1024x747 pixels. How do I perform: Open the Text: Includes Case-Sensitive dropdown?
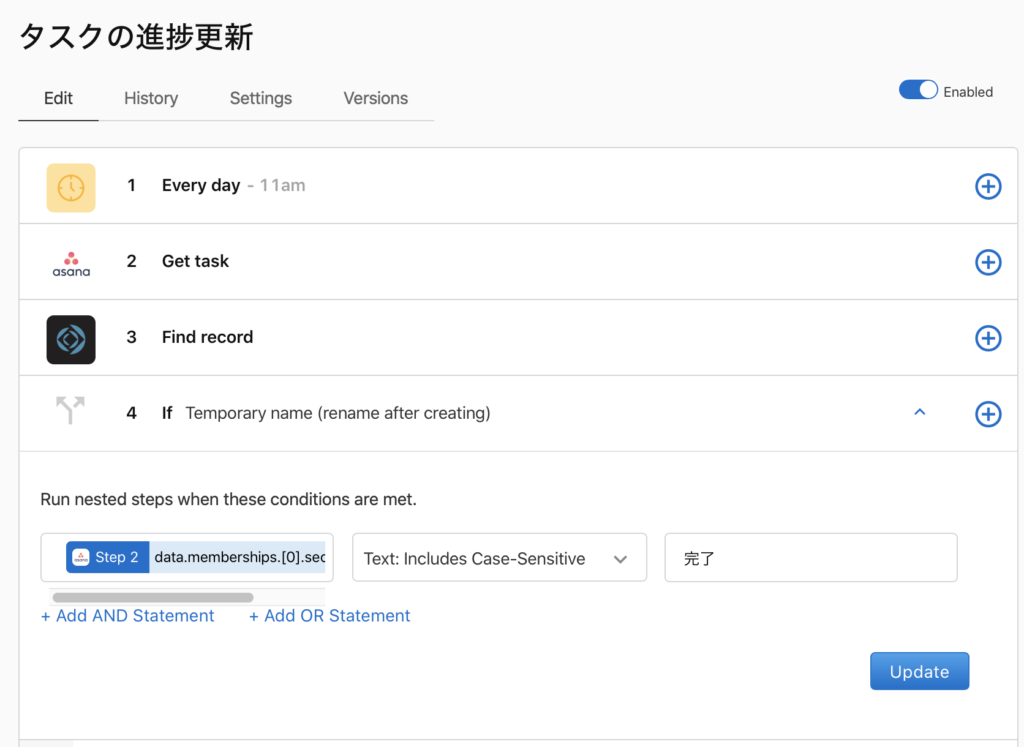499,558
